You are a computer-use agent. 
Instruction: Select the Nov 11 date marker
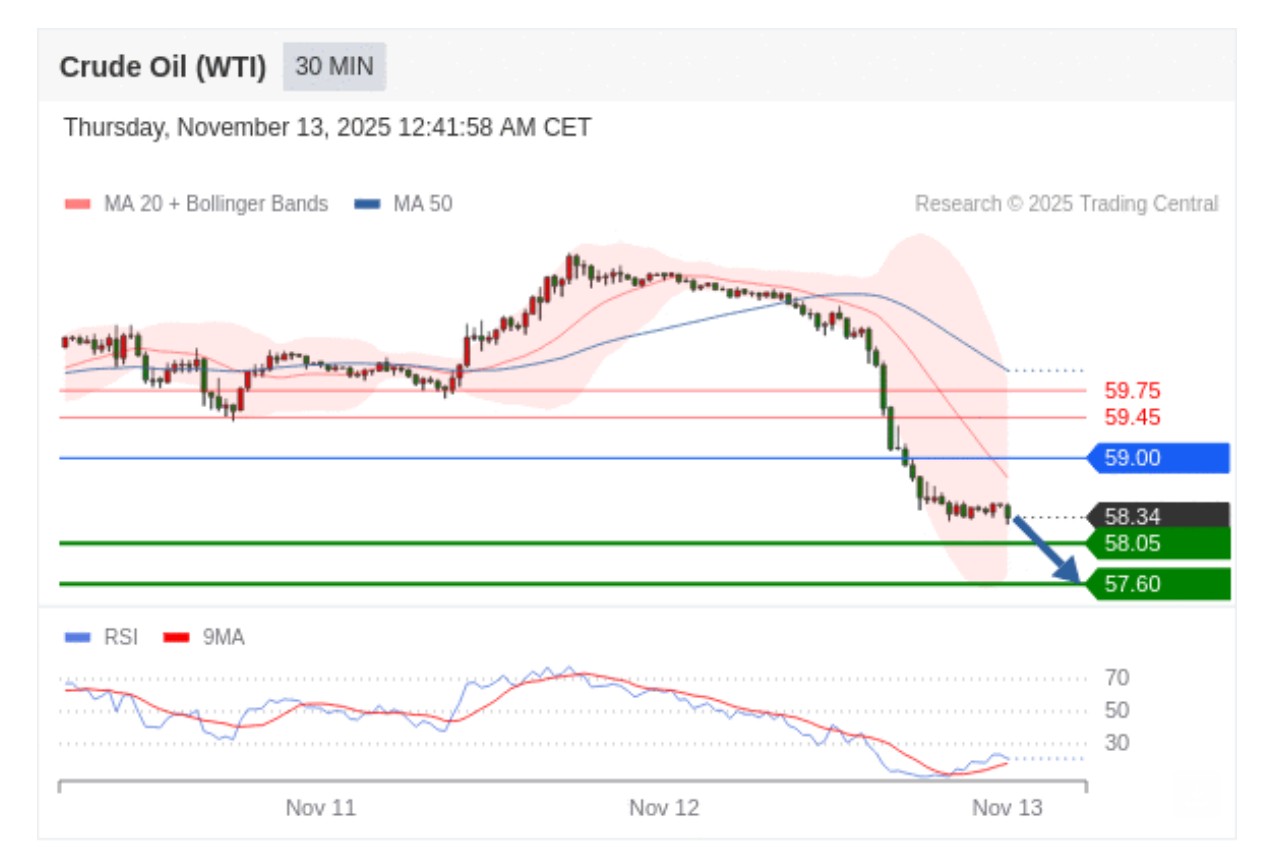320,808
